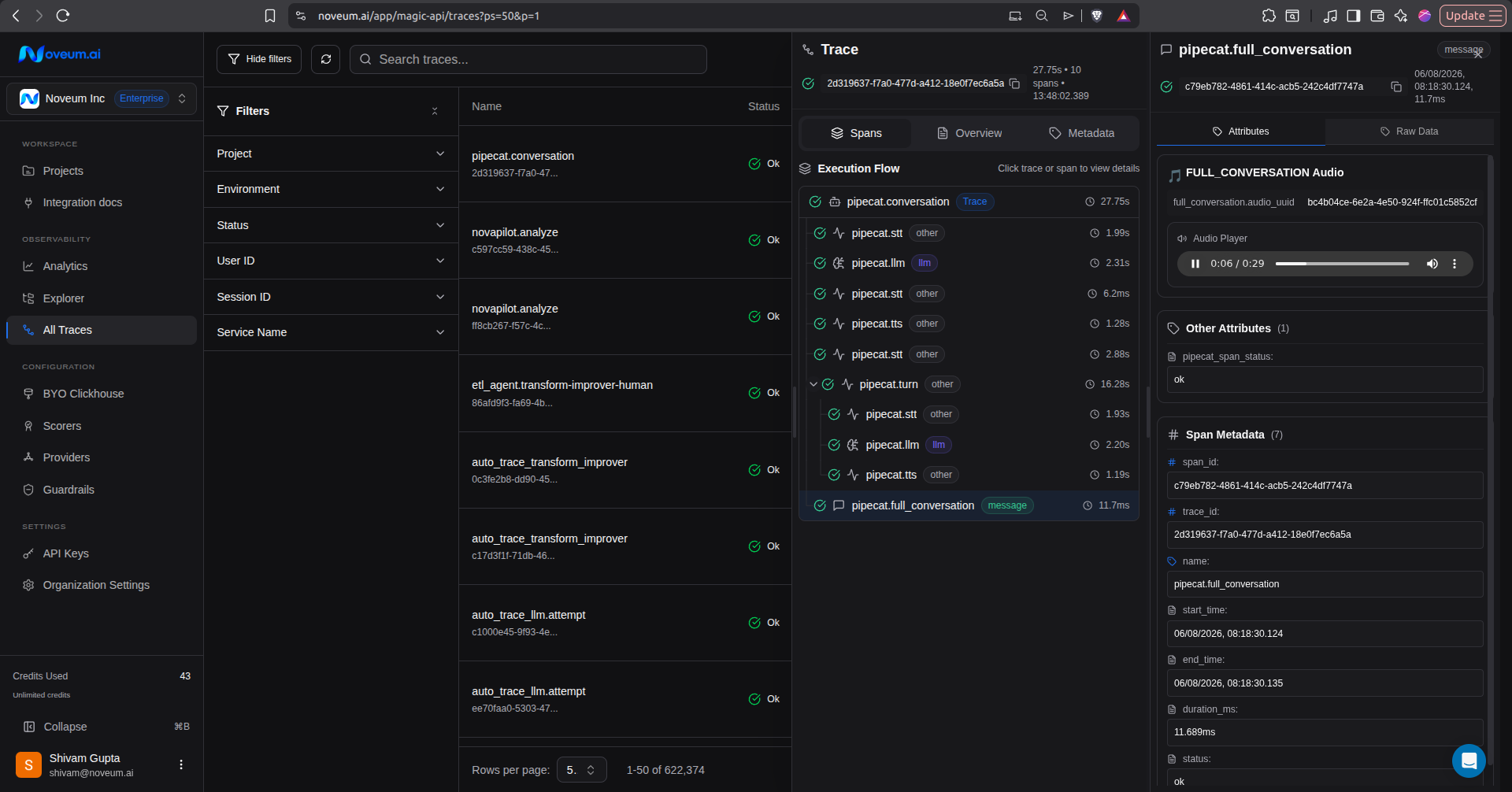The image size is (1512, 792).
Task: Open Scorers configuration
Action: 101,426
